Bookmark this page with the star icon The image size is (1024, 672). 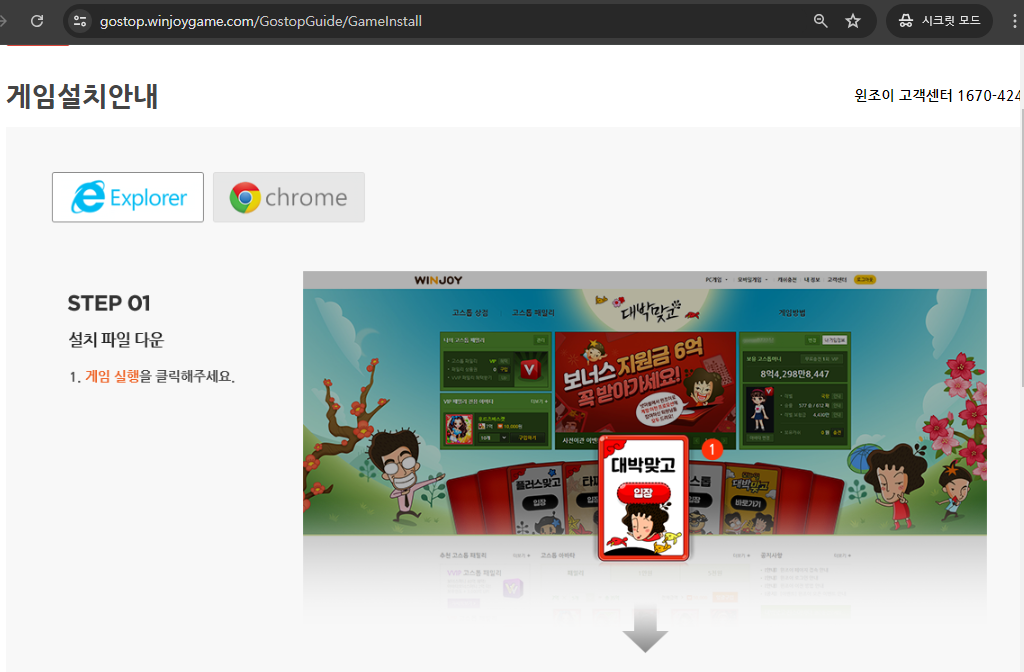(853, 21)
